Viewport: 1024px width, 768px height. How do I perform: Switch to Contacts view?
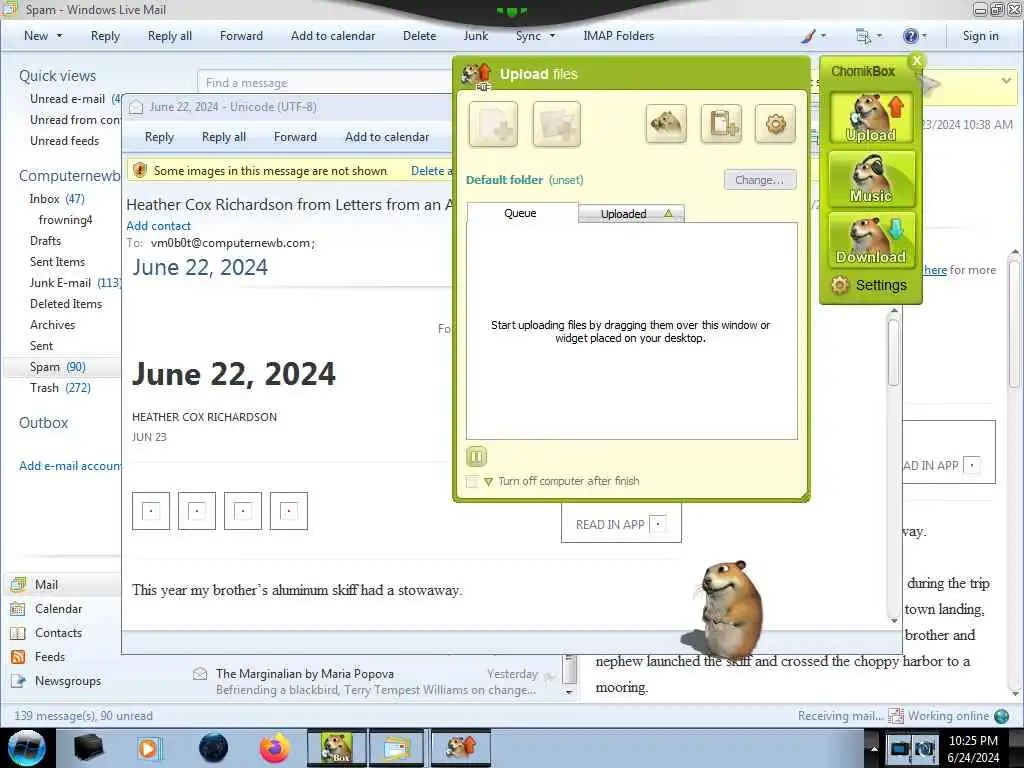[x=58, y=633]
